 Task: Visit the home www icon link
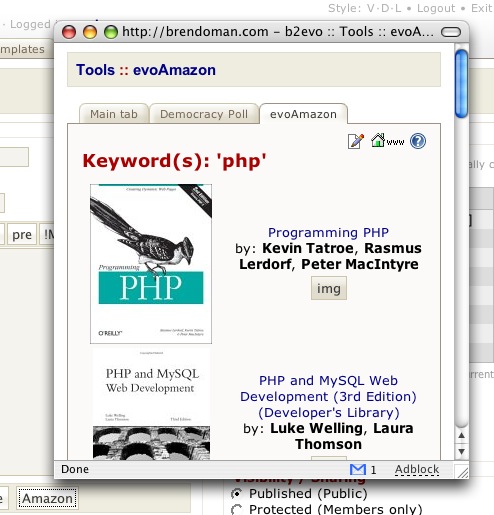tap(387, 140)
